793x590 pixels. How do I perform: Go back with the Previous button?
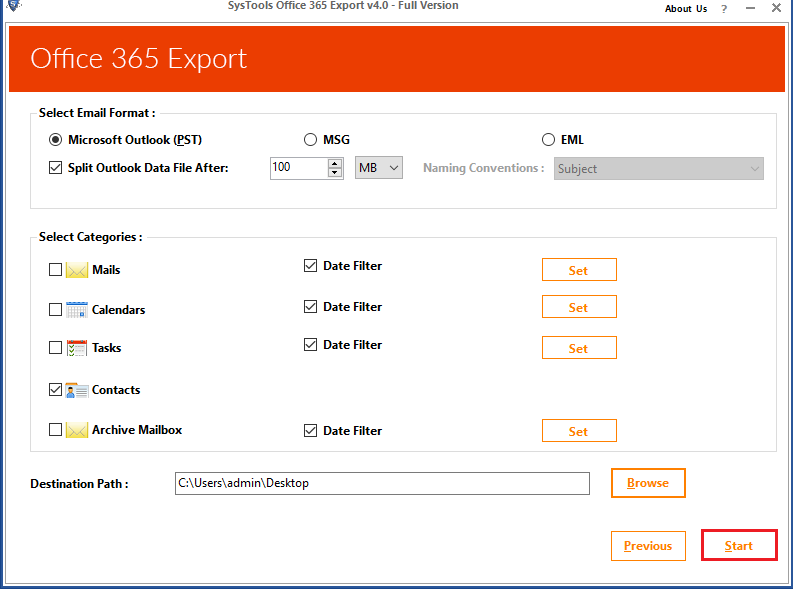point(648,546)
